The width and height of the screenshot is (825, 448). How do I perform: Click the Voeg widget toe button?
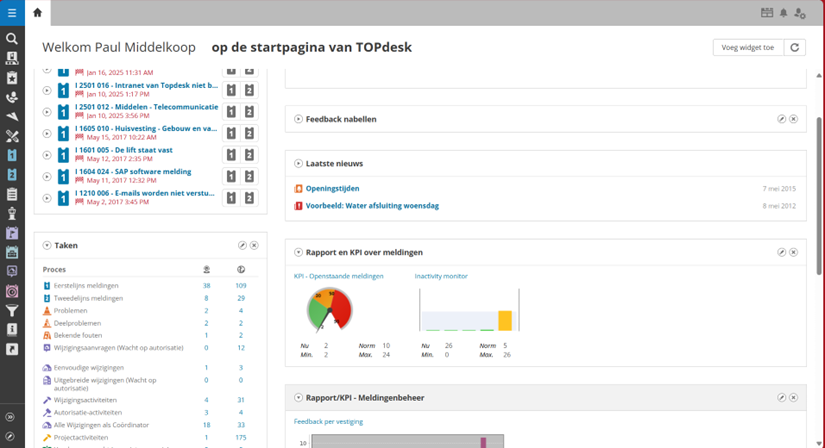748,47
